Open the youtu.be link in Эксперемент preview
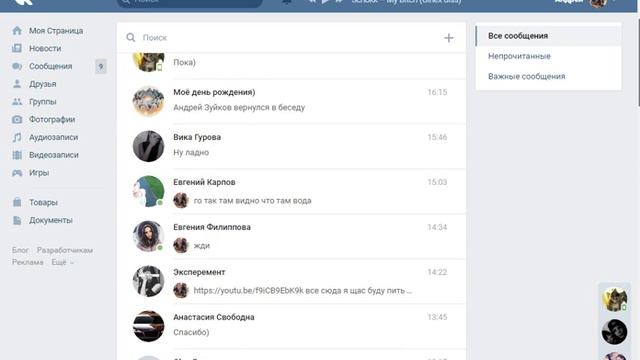 pos(249,291)
